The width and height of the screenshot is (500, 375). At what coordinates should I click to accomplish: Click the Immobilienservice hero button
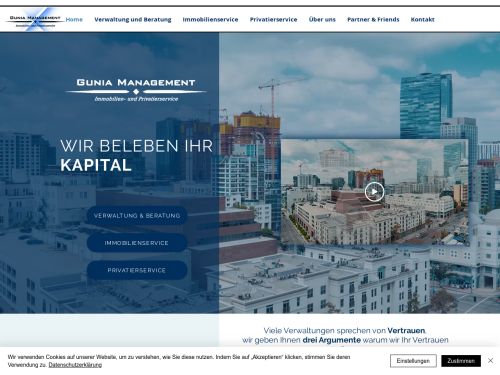(137, 243)
